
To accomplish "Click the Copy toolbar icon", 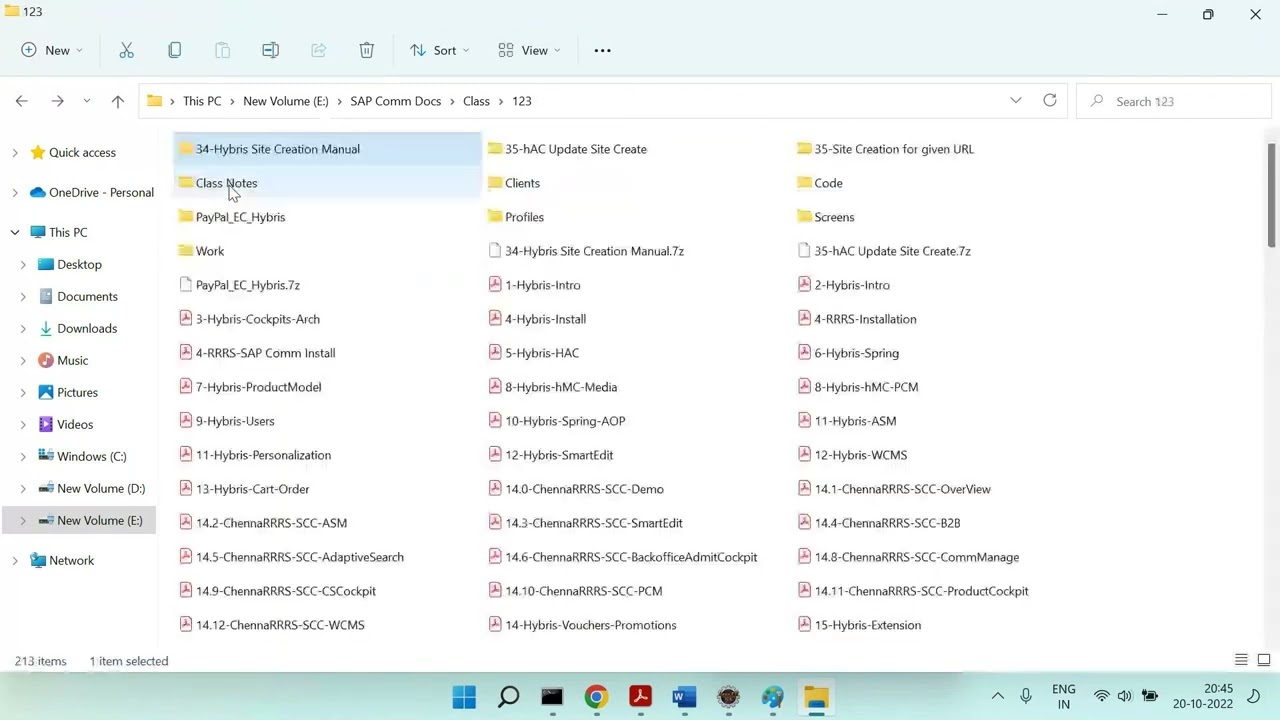I will pyautogui.click(x=174, y=50).
